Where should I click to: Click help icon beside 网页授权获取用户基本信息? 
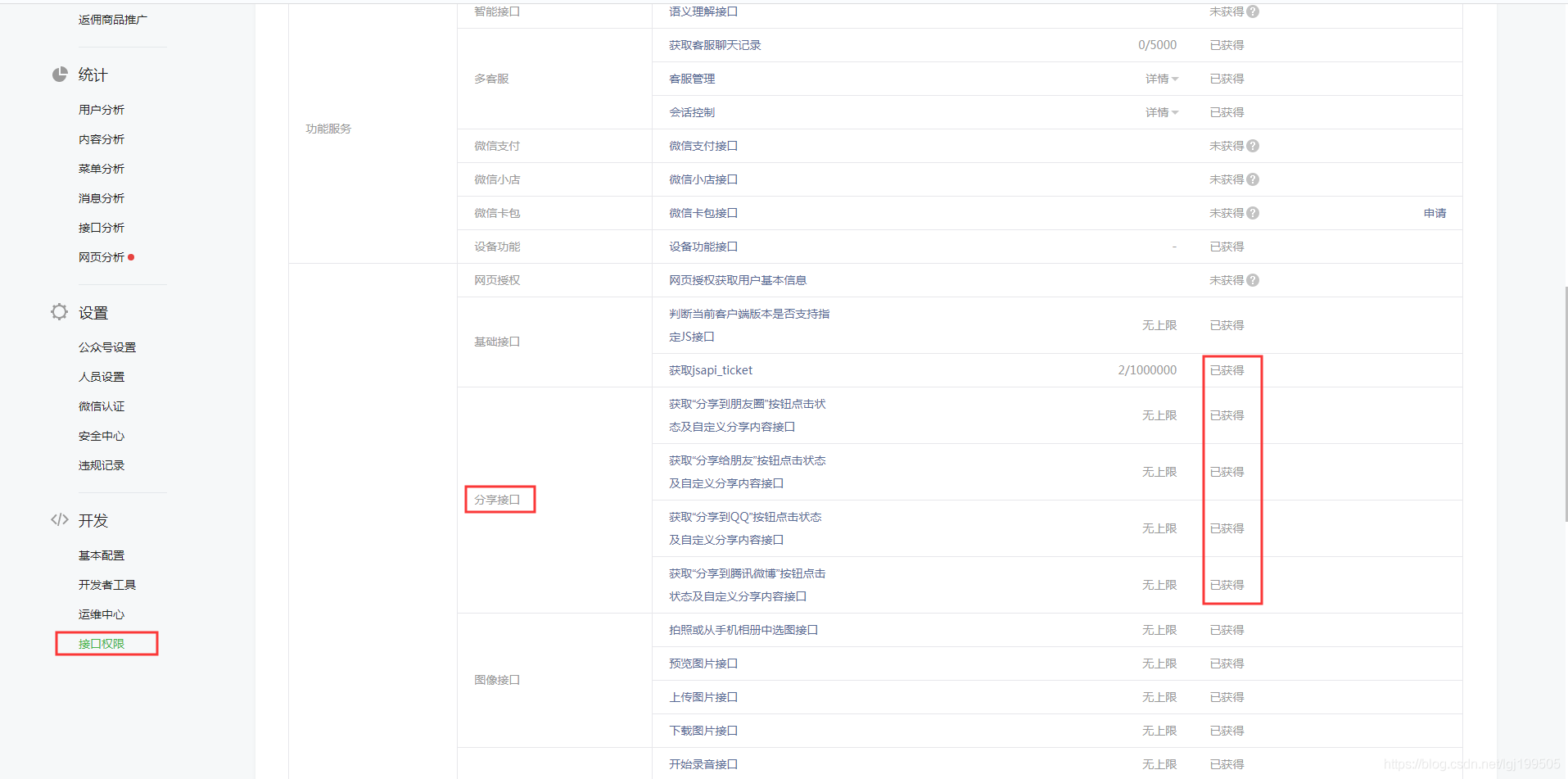pyautogui.click(x=1254, y=279)
